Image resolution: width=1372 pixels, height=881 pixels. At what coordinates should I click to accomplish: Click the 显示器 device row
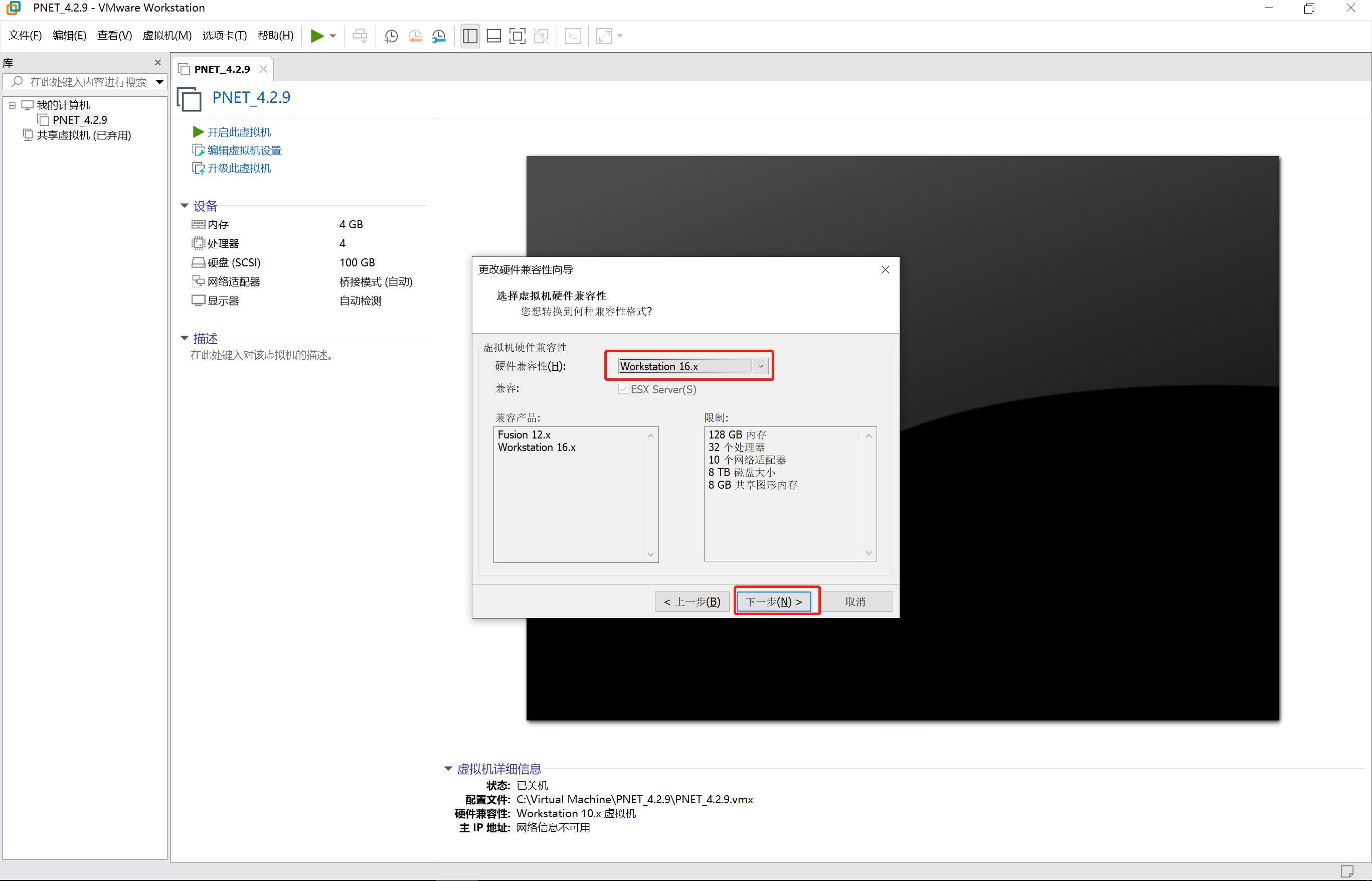click(309, 301)
